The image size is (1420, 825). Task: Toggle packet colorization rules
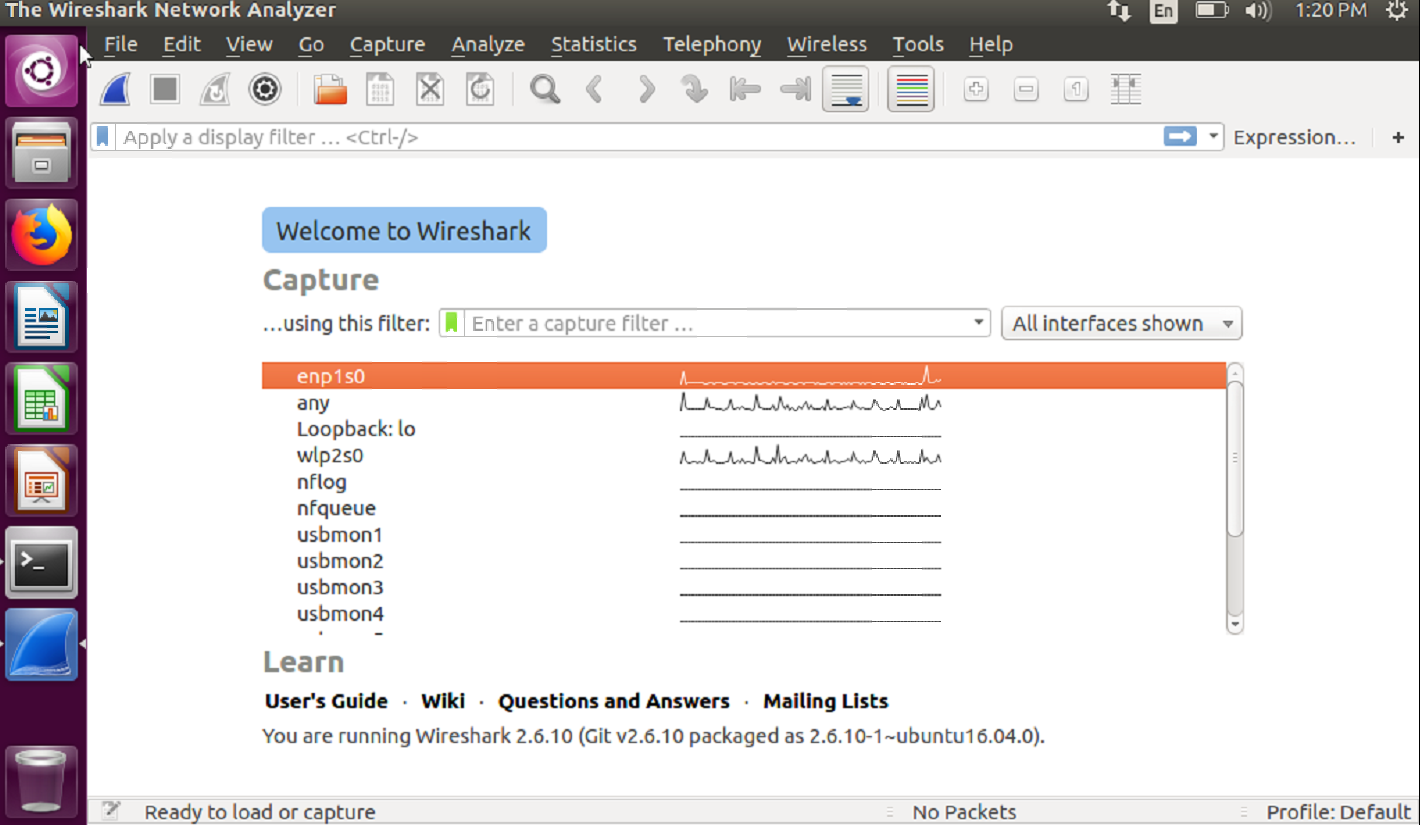[910, 90]
